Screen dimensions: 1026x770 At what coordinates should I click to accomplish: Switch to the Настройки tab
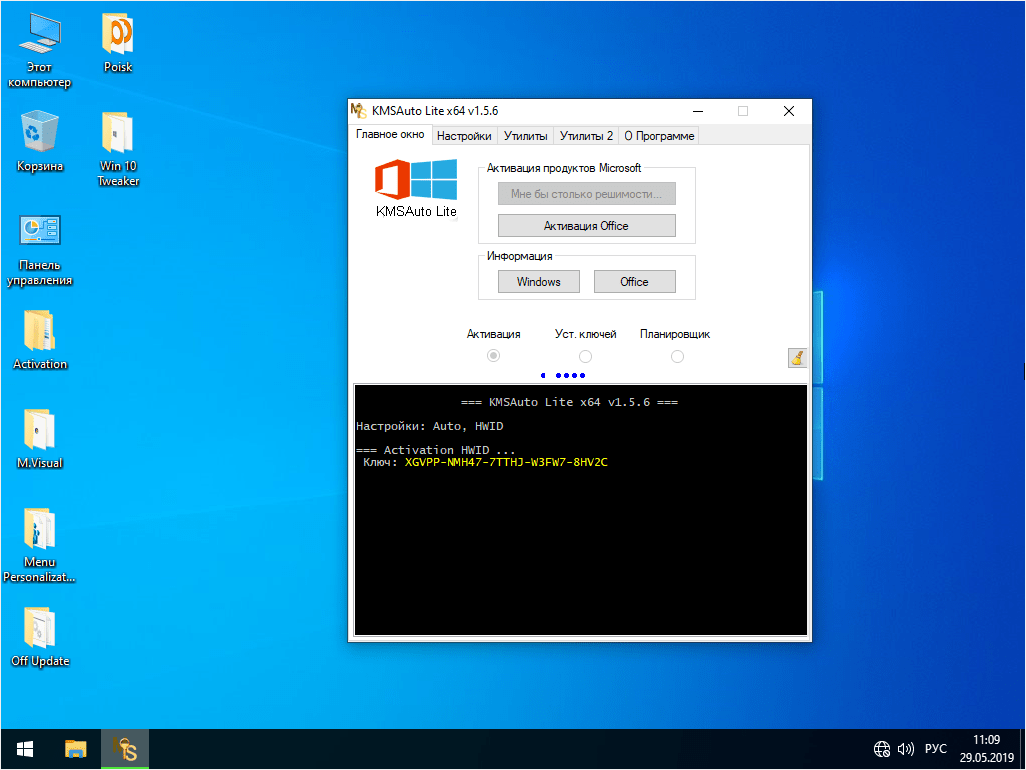click(x=464, y=135)
